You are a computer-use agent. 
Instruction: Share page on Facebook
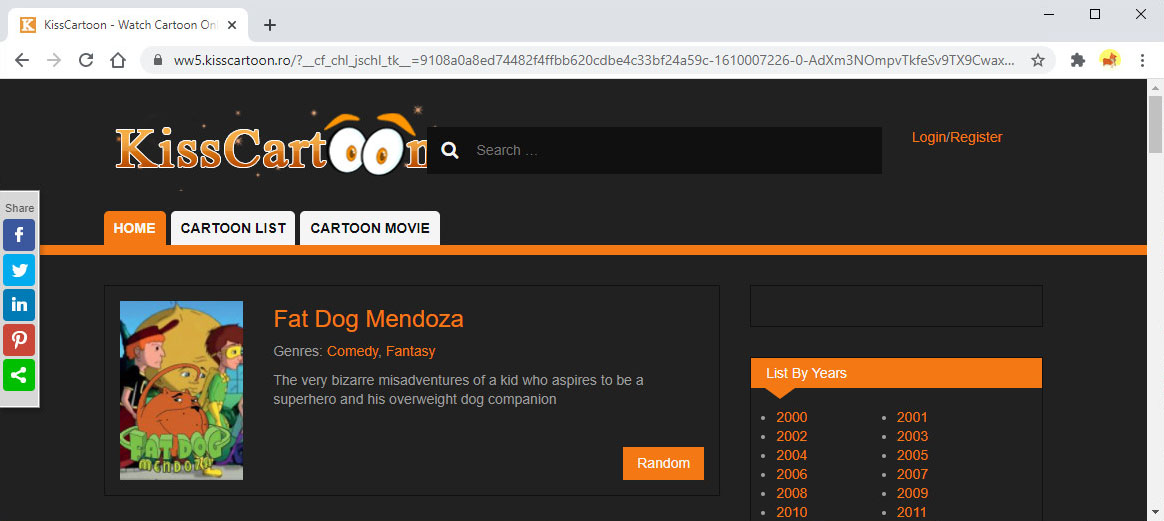point(19,235)
